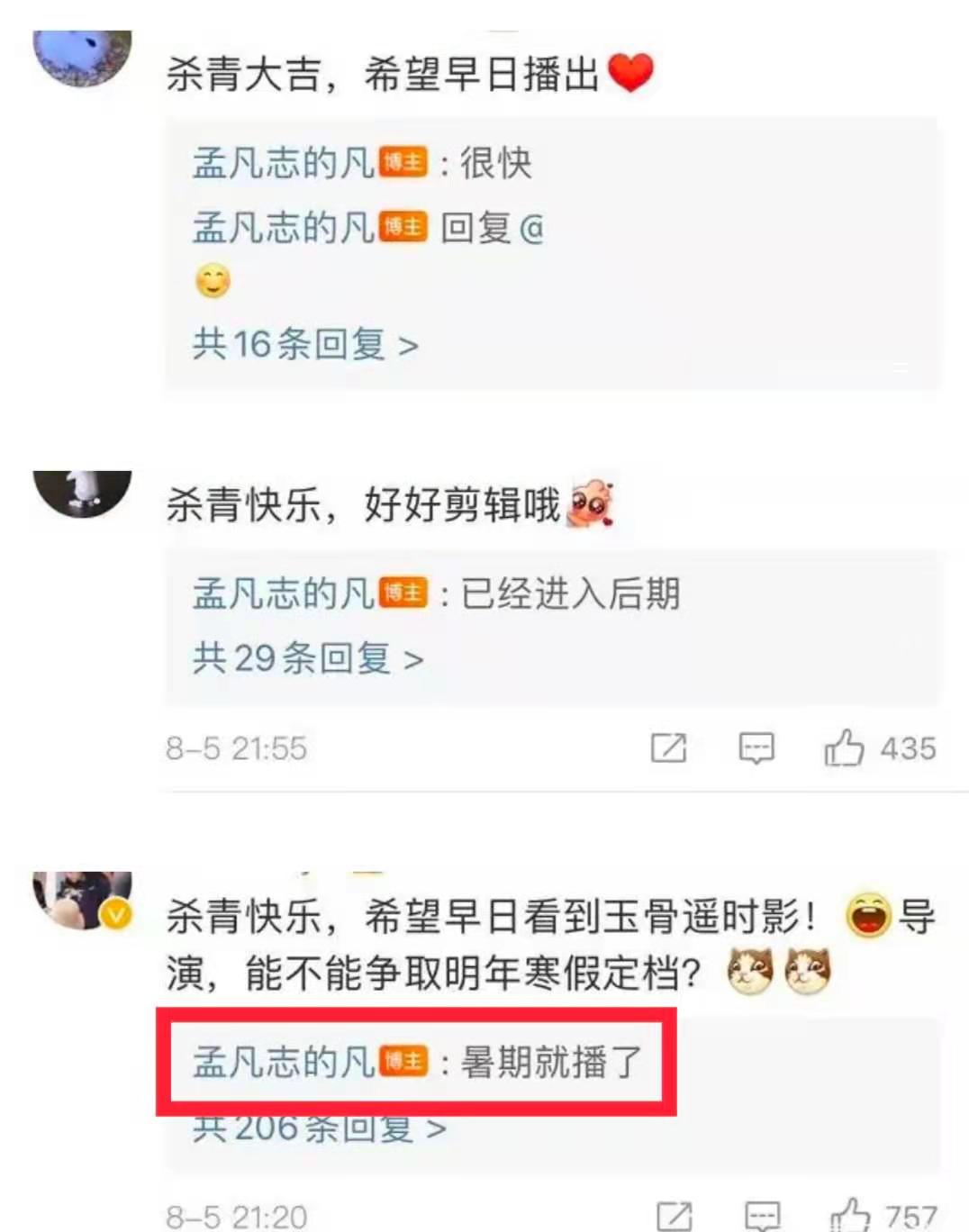Tap the red heart emoji in first comment
Image resolution: width=969 pixels, height=1232 pixels.
[630, 72]
